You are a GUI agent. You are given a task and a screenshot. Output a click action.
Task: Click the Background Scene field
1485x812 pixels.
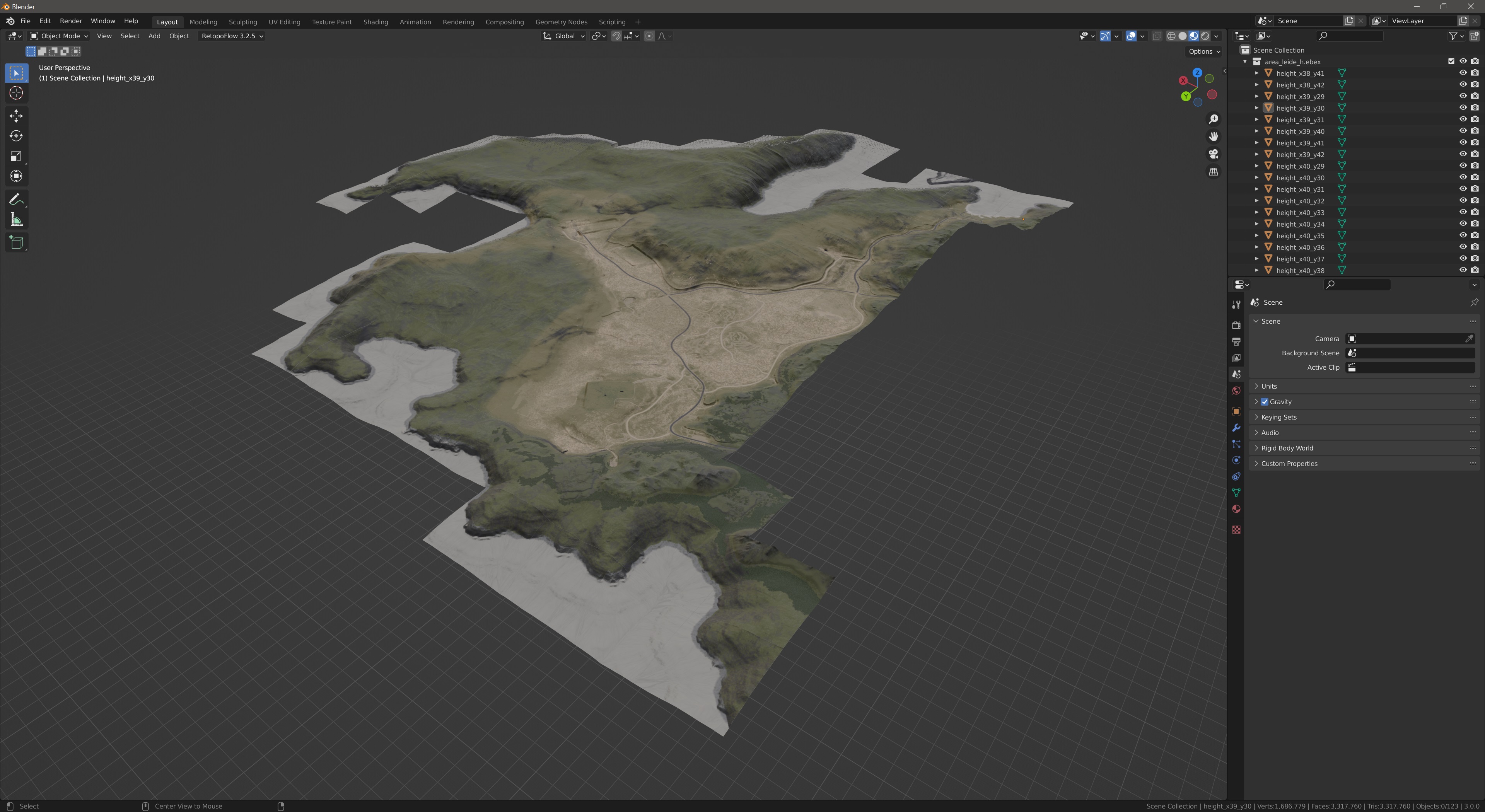[1410, 353]
